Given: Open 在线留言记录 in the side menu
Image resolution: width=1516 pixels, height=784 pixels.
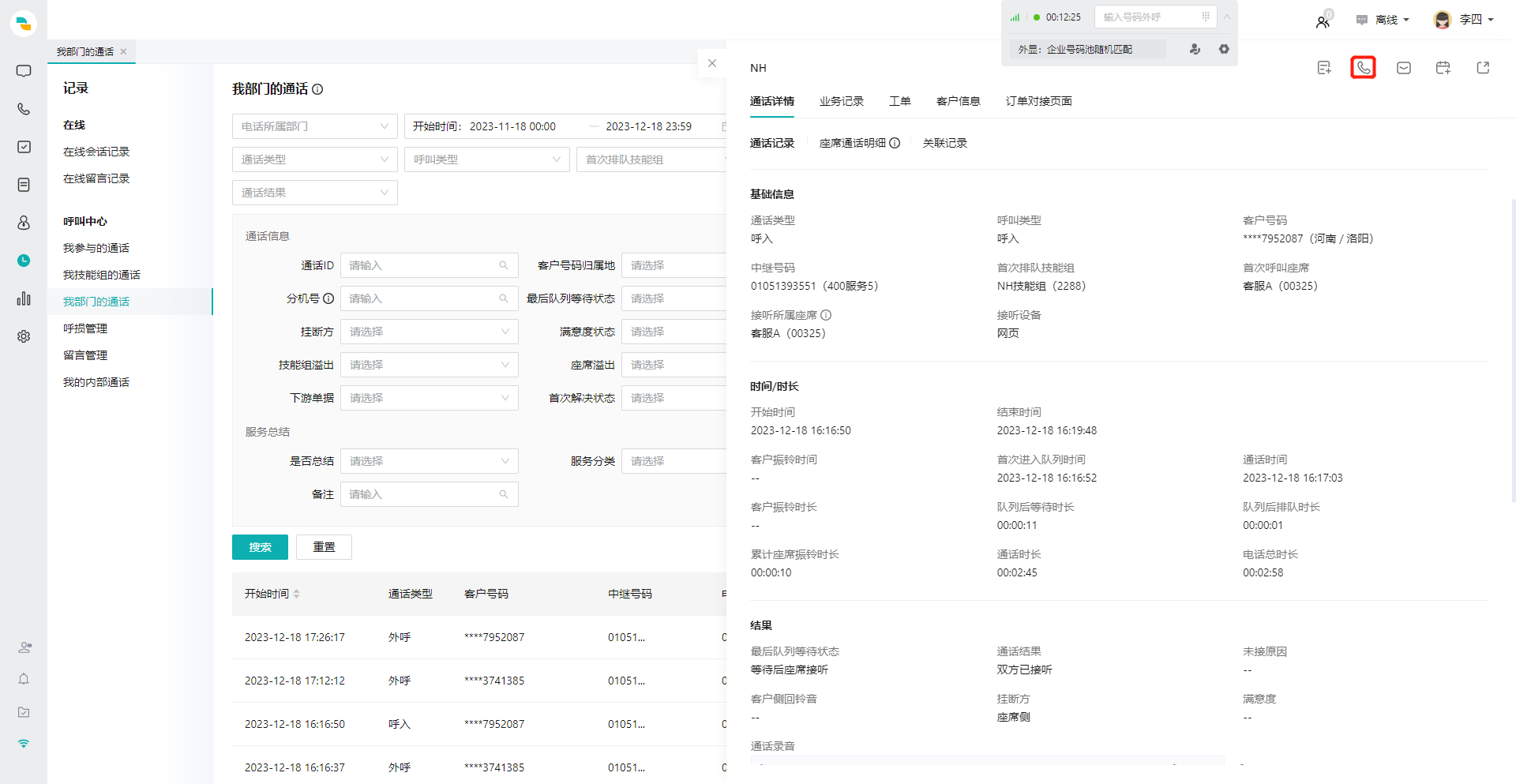Looking at the screenshot, I should [96, 178].
